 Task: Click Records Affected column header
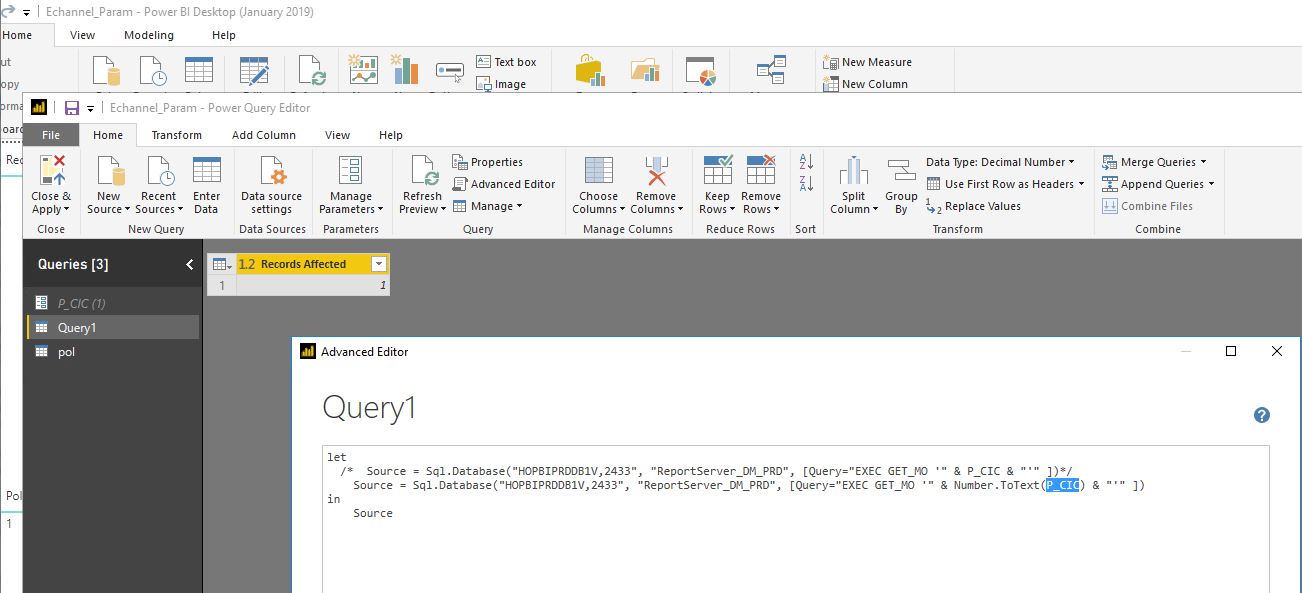[x=303, y=264]
